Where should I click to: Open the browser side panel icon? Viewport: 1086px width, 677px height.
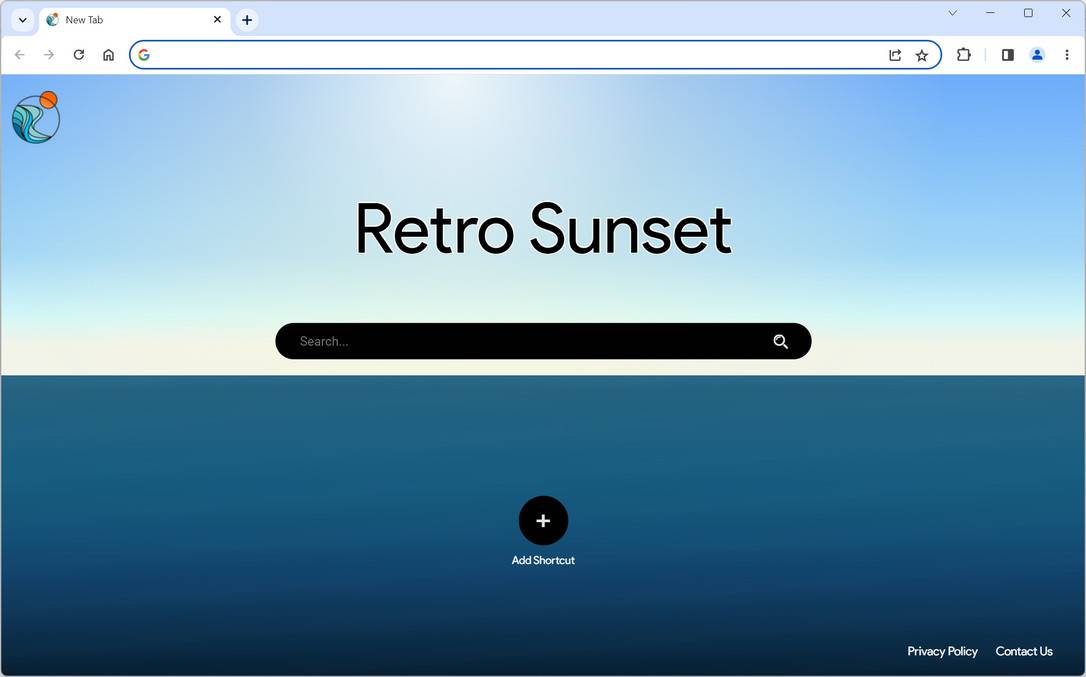pos(1008,55)
